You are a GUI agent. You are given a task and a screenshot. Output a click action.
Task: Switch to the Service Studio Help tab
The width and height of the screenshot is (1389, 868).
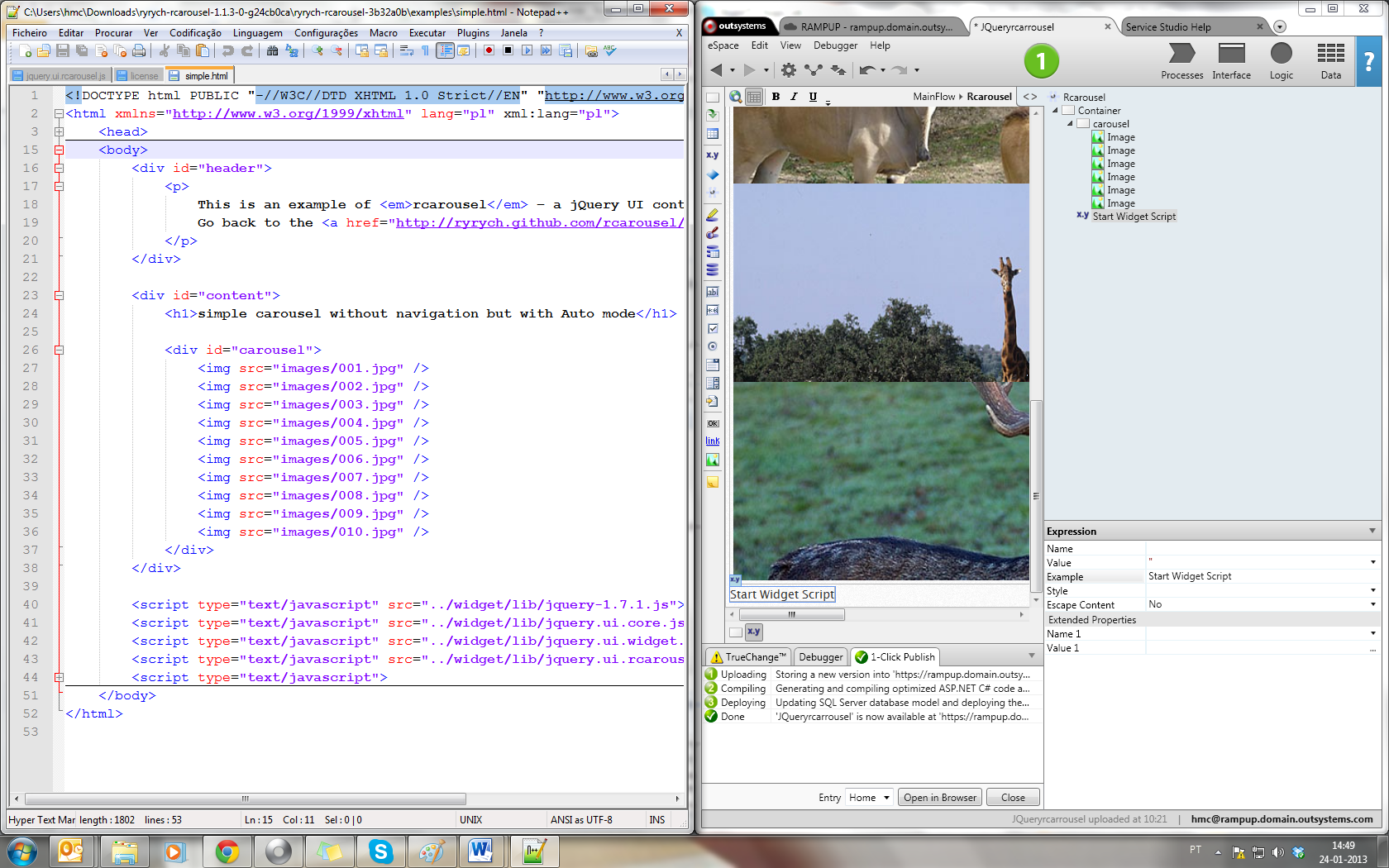click(x=1167, y=26)
